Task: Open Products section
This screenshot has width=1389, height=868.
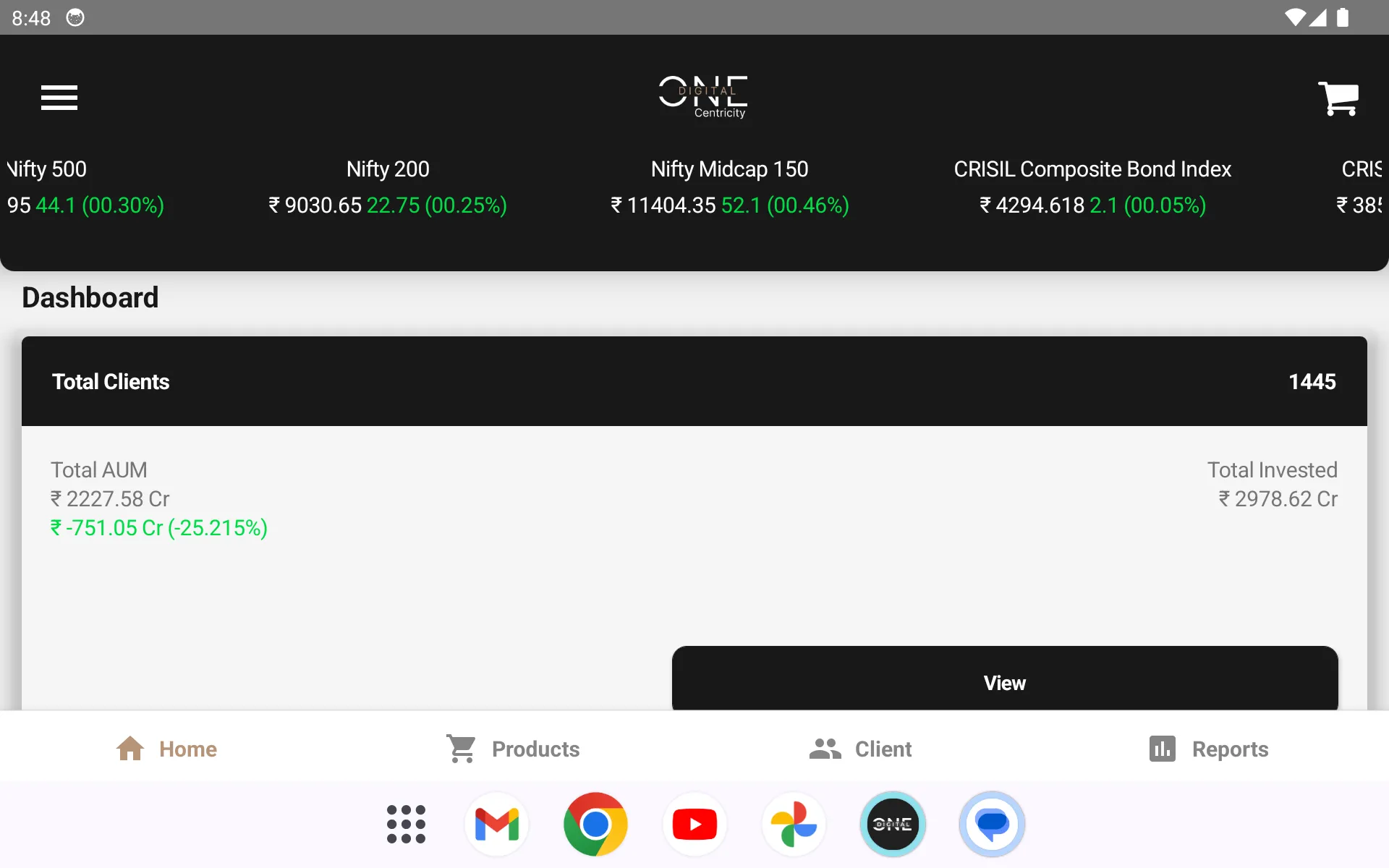Action: [x=512, y=749]
